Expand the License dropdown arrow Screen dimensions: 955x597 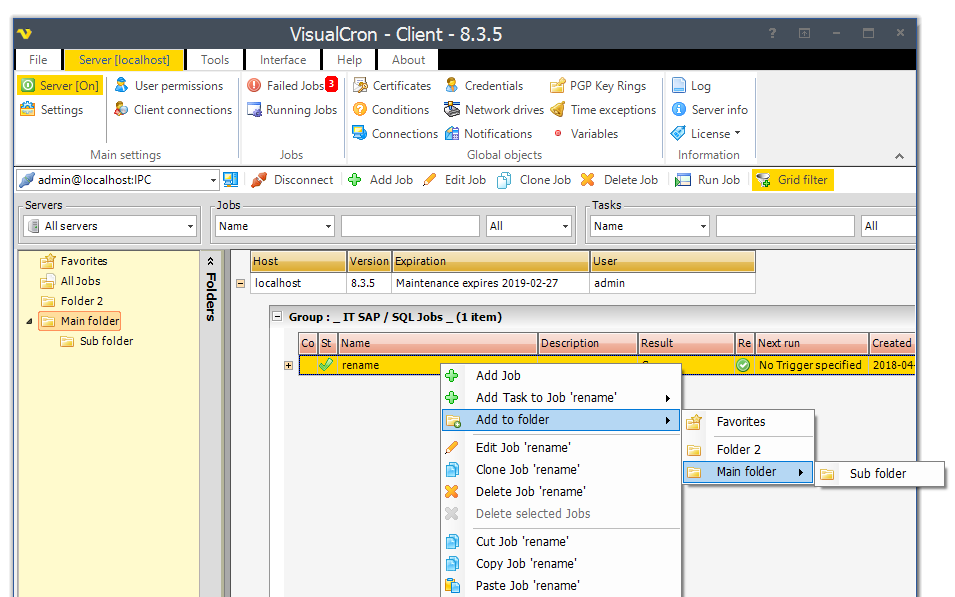click(x=738, y=134)
